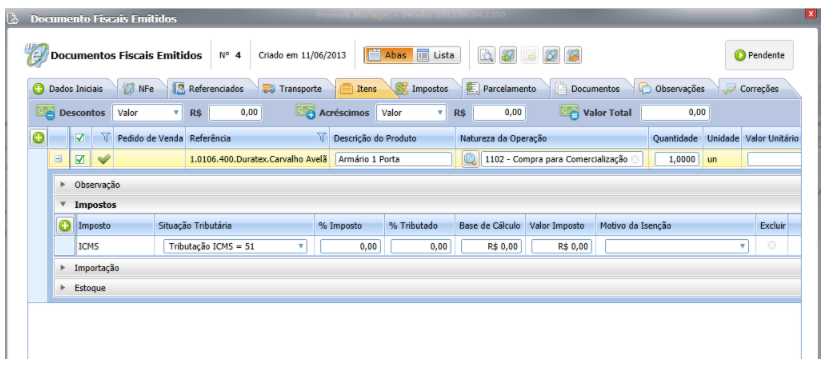Click the reference 1.0106.400.Duratex.Carvalho cell
The image size is (825, 369).
pyautogui.click(x=258, y=159)
